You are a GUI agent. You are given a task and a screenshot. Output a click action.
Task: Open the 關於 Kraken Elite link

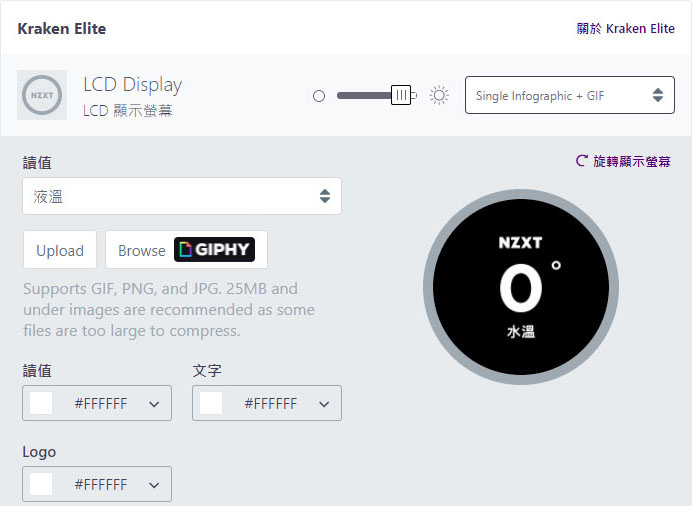pos(625,29)
